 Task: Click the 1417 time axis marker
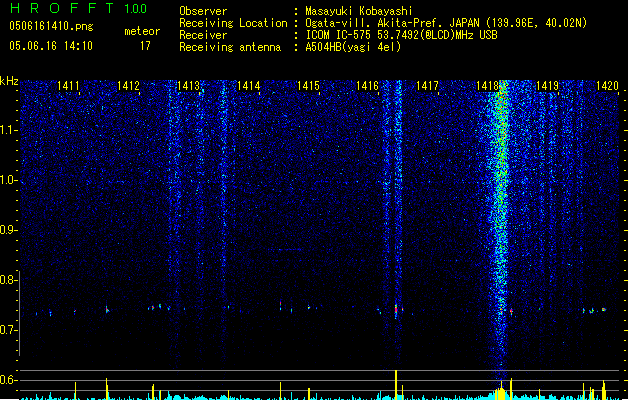(427, 86)
